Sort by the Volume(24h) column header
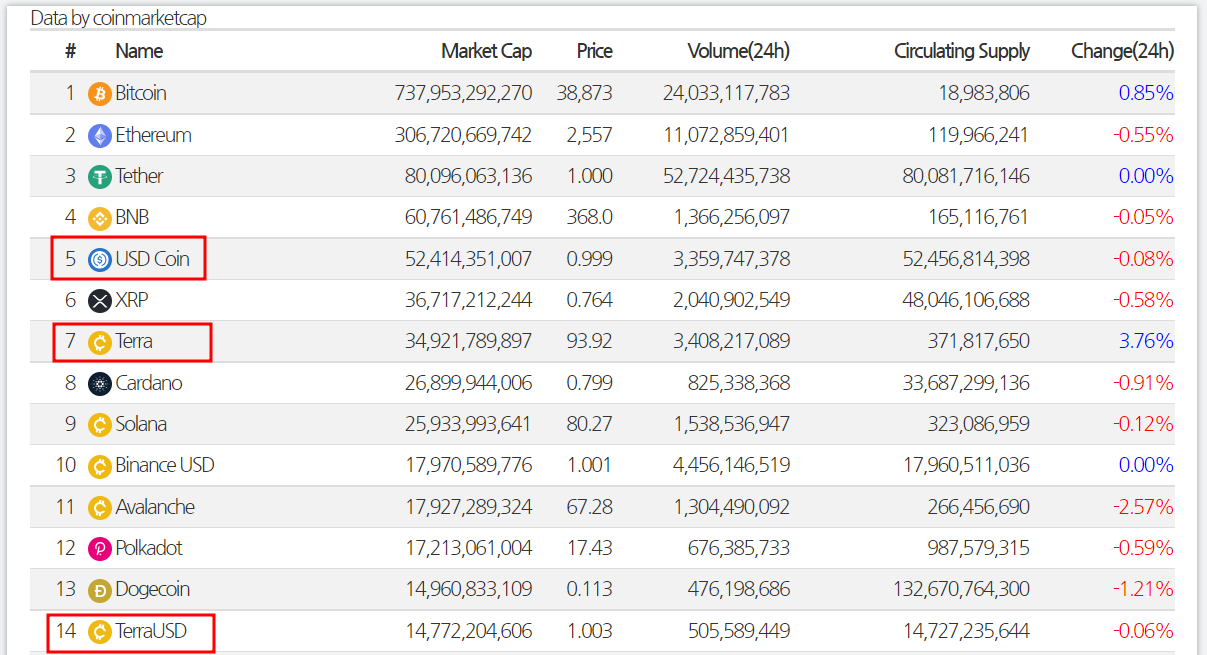The height and width of the screenshot is (655, 1207). [739, 51]
